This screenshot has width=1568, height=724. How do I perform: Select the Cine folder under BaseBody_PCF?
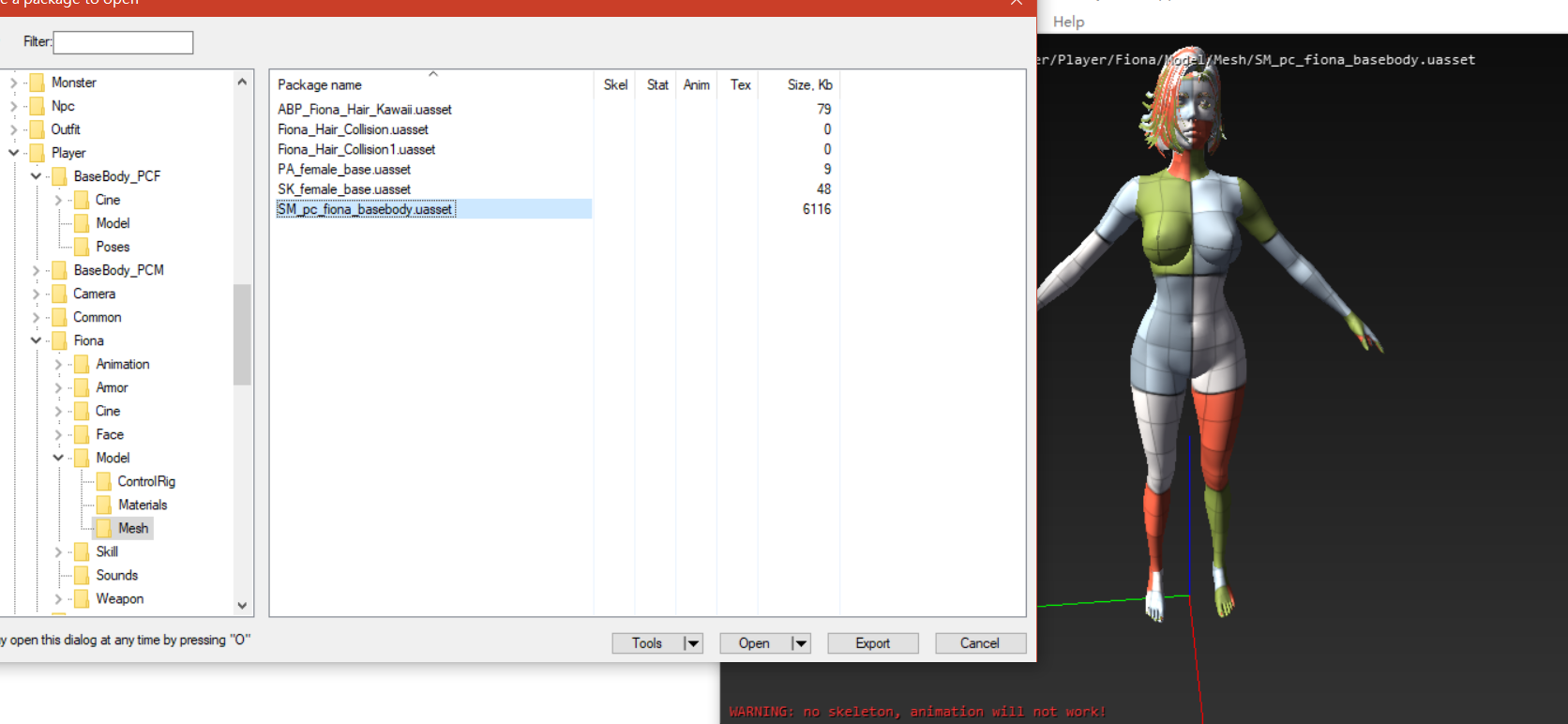[x=108, y=200]
